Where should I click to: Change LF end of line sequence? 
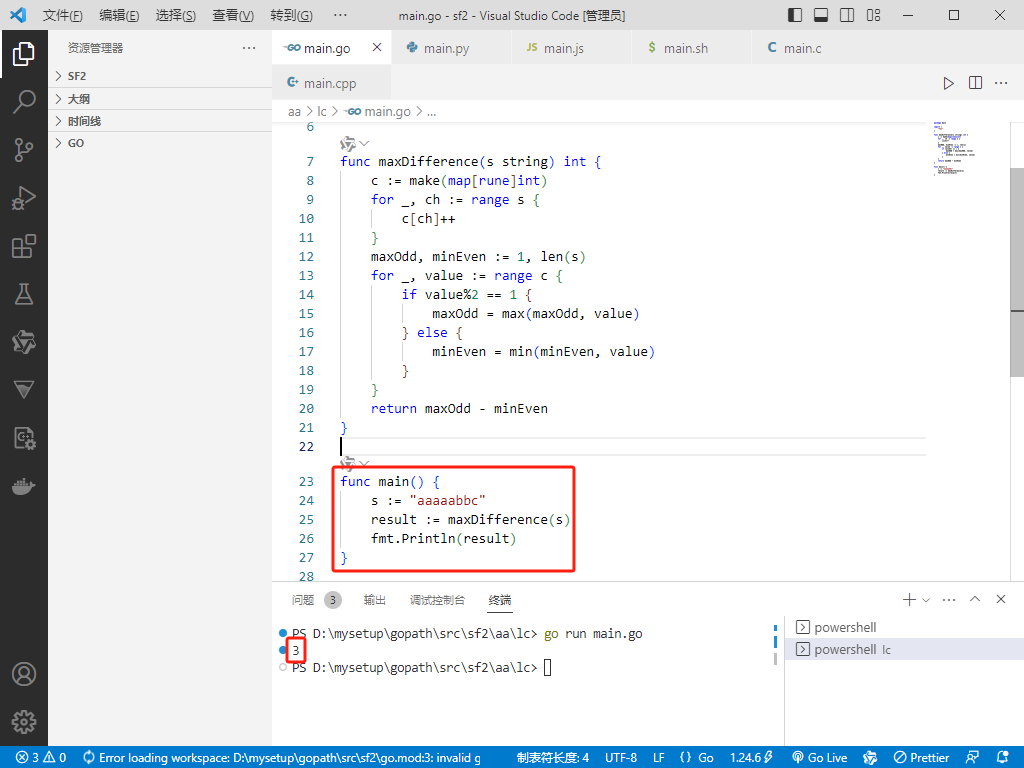pos(659,758)
